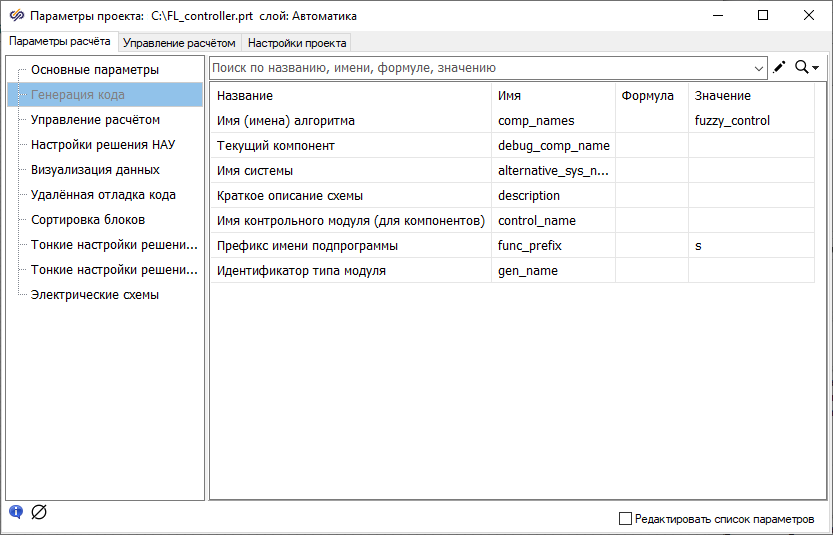The height and width of the screenshot is (535, 833).
Task: Expand search options arrow next to magnifier
Action: tap(816, 68)
